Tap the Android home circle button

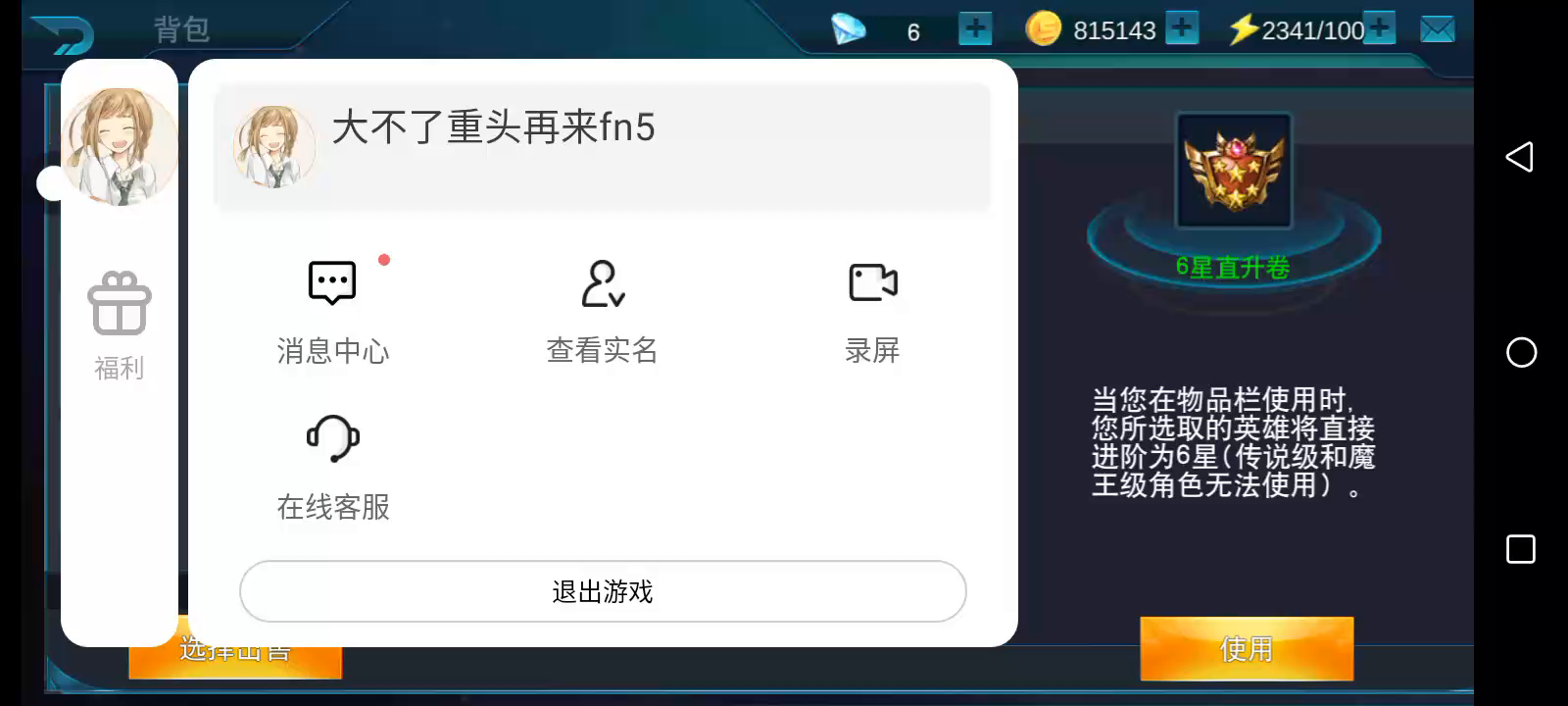pos(1521,352)
